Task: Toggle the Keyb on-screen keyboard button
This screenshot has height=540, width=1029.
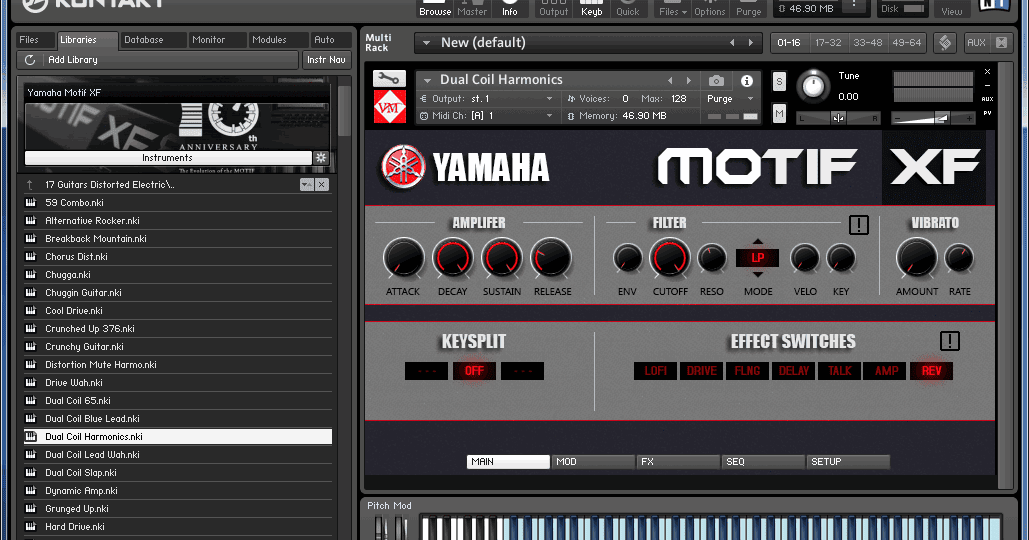Action: [x=591, y=9]
